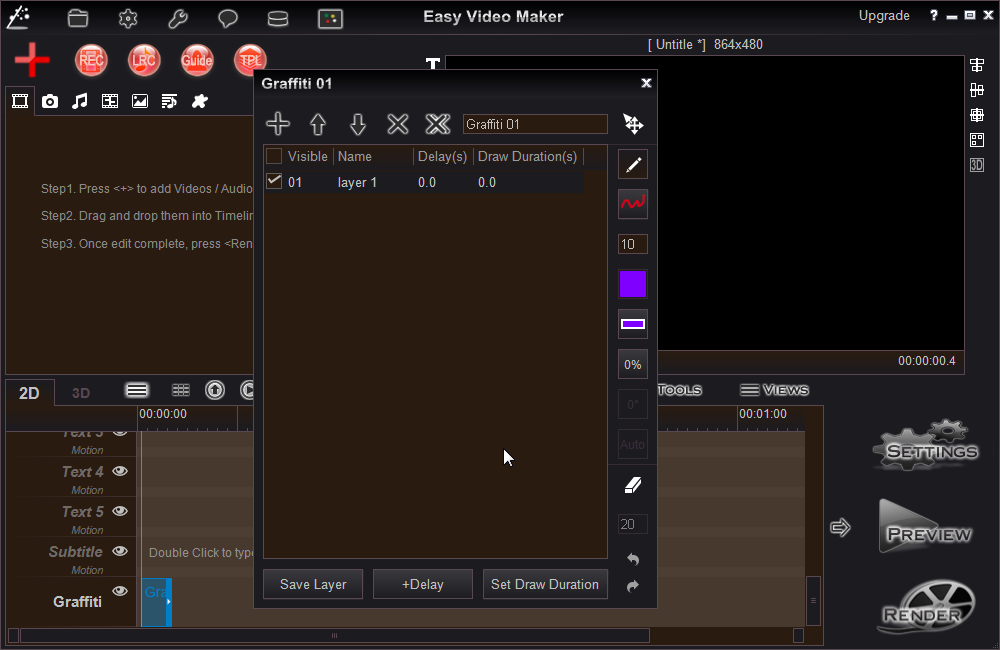The height and width of the screenshot is (650, 1000).
Task: Start recording with the REC button
Action: coord(91,61)
